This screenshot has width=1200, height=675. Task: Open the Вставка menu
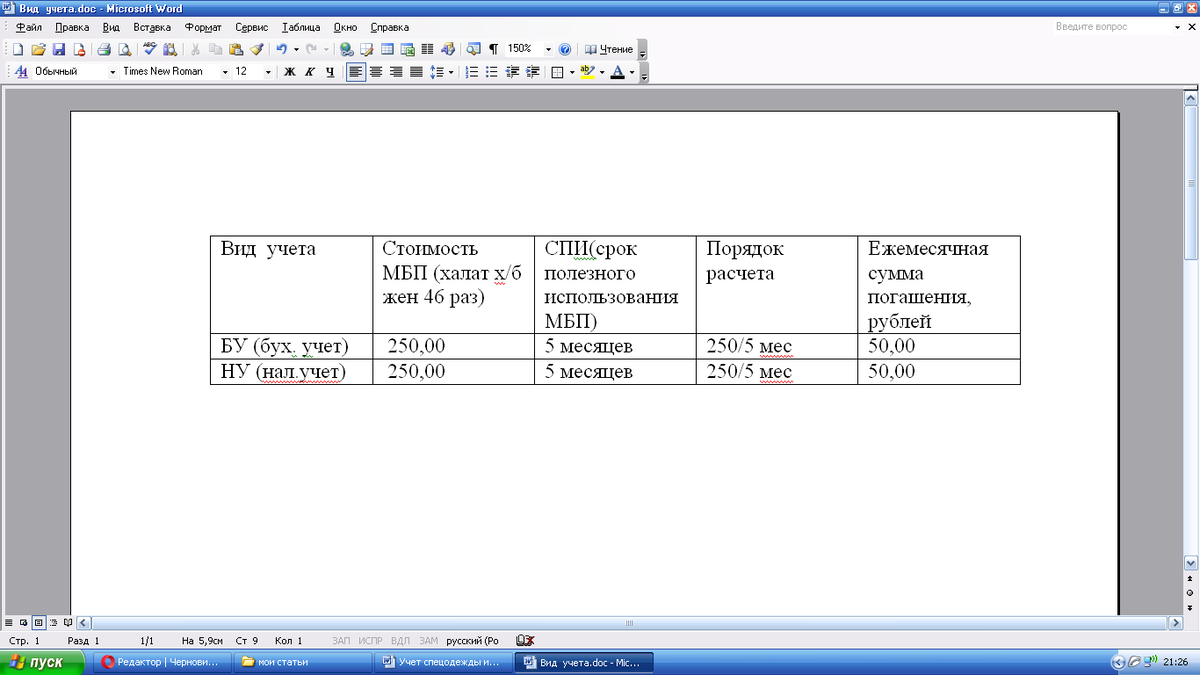tap(152, 27)
